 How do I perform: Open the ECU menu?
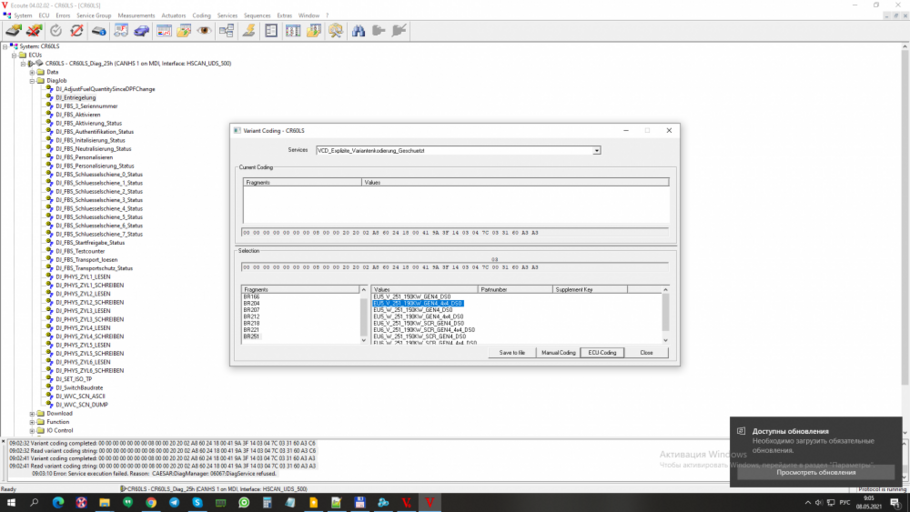(44, 16)
